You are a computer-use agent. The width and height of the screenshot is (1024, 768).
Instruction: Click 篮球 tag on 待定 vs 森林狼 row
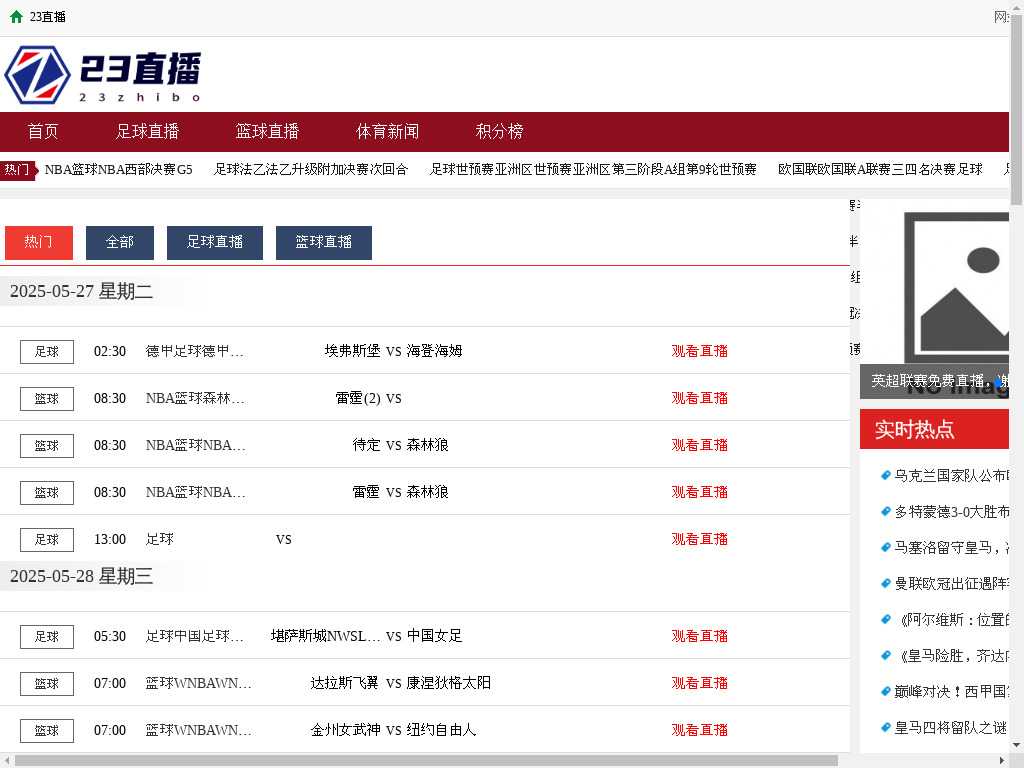pos(46,445)
